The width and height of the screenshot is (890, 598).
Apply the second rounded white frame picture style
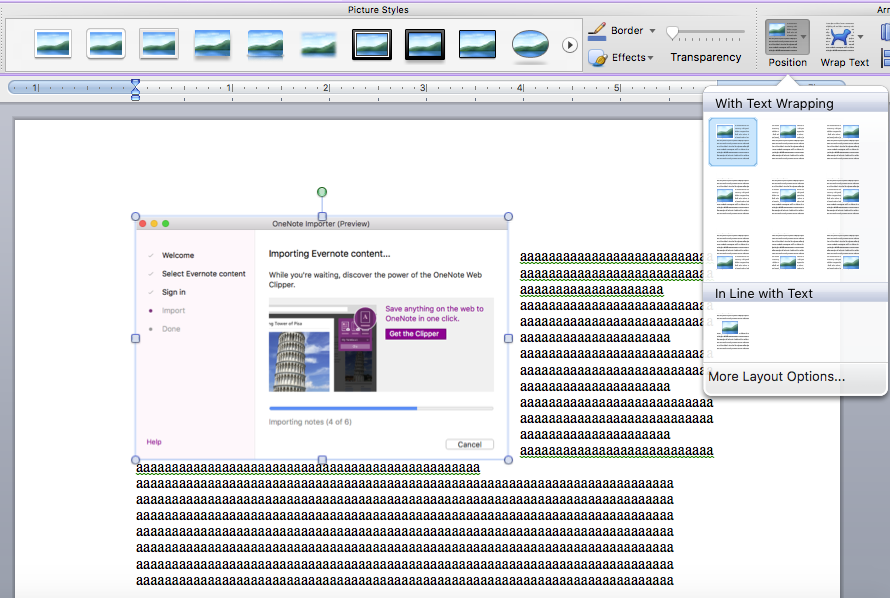point(106,44)
